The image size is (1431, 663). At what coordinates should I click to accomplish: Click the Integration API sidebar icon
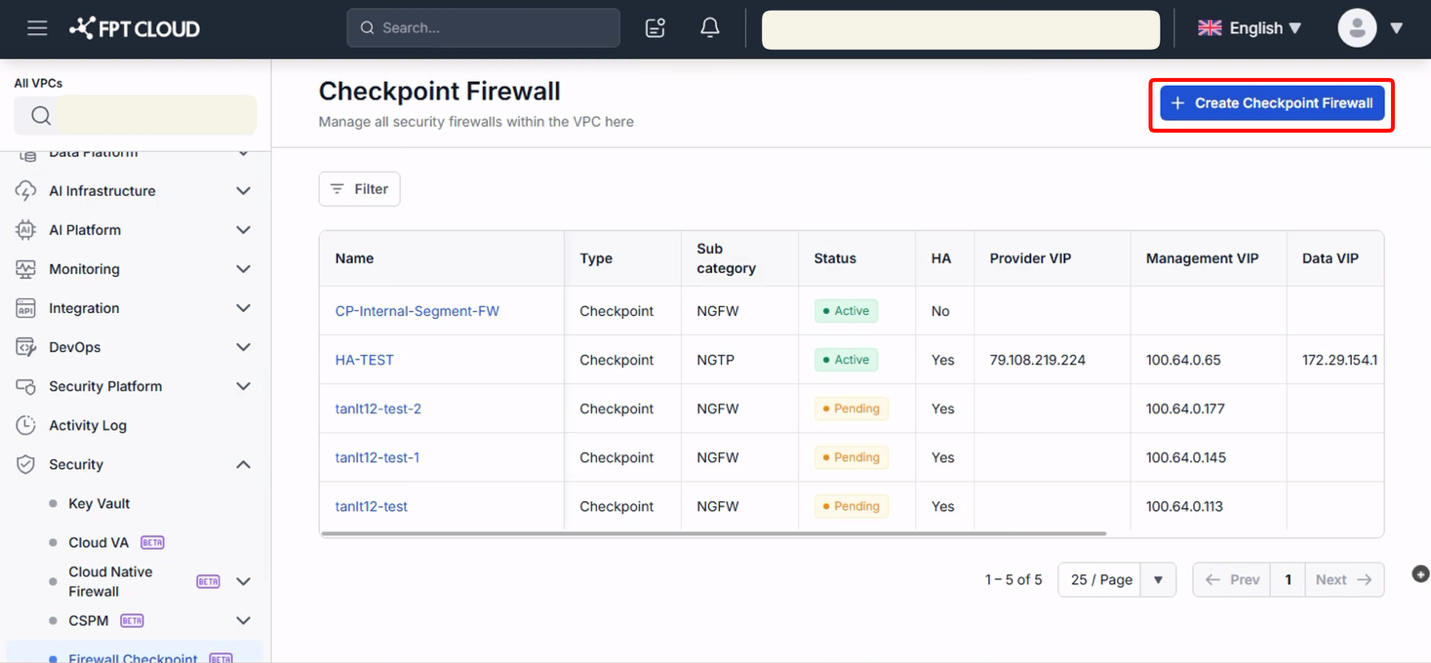point(26,308)
